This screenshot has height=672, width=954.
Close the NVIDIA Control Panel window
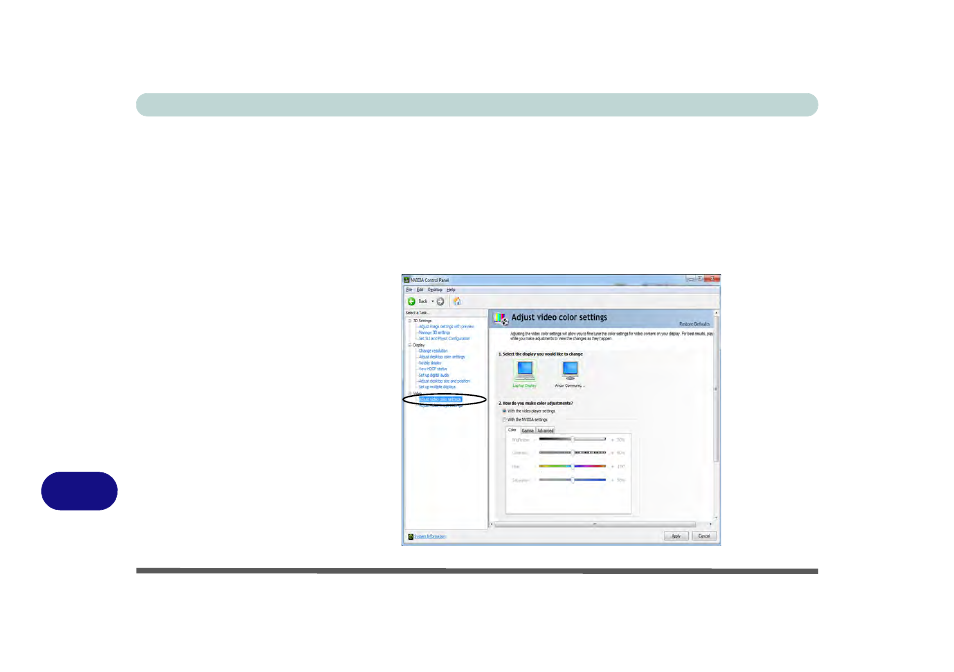pyautogui.click(x=713, y=279)
